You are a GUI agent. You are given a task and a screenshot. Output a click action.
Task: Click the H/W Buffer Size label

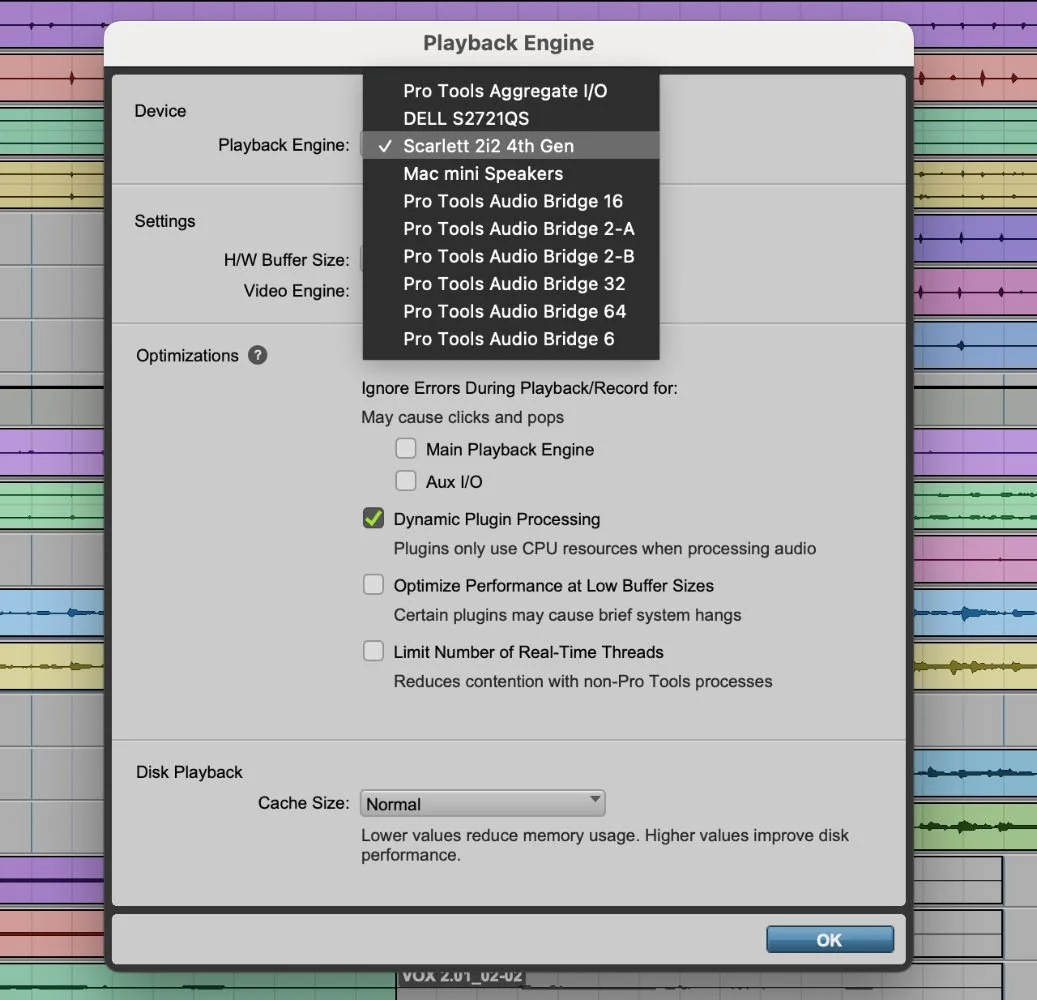(x=286, y=260)
